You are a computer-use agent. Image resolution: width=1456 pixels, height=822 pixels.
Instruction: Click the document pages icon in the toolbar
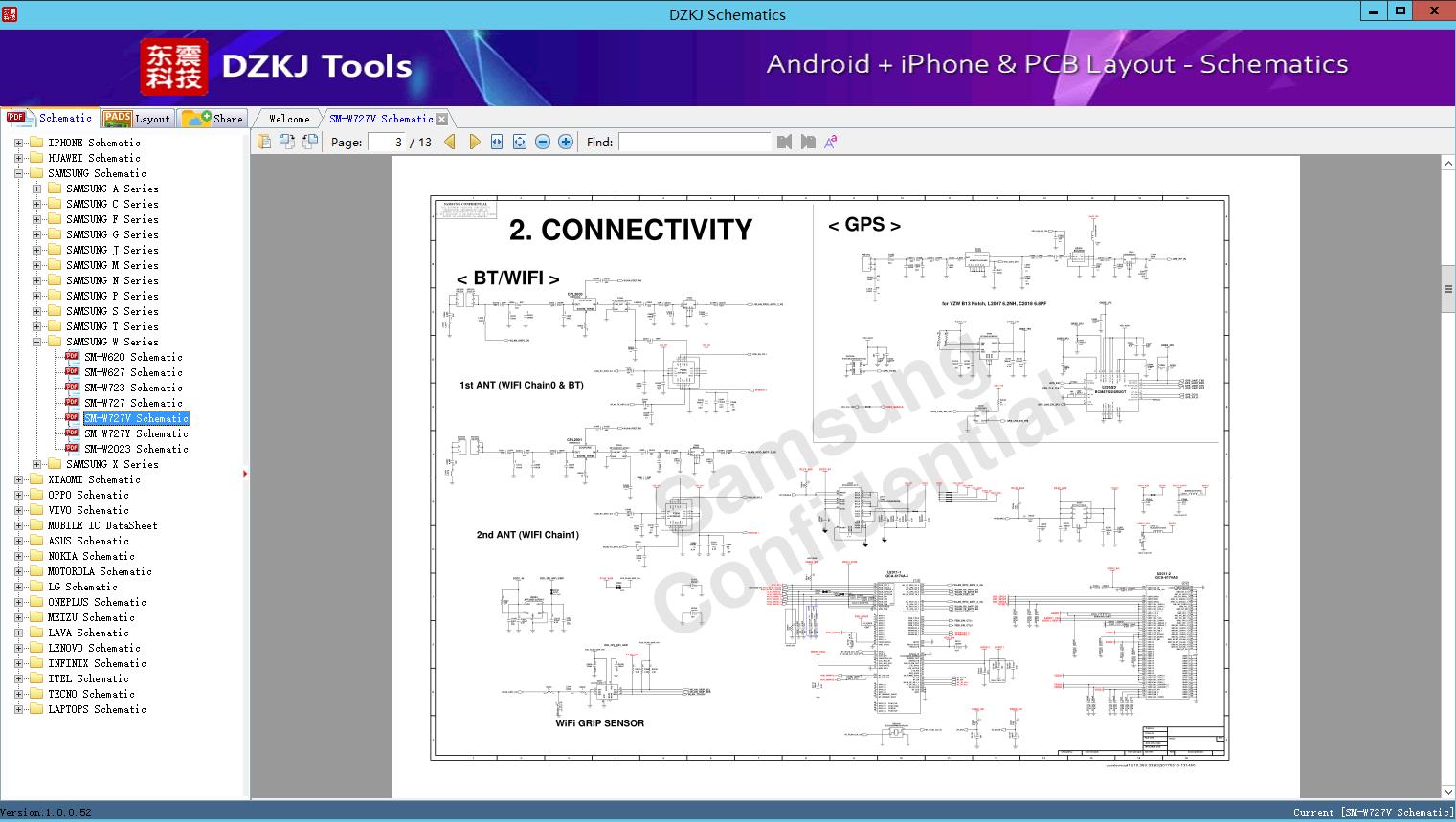[x=264, y=142]
